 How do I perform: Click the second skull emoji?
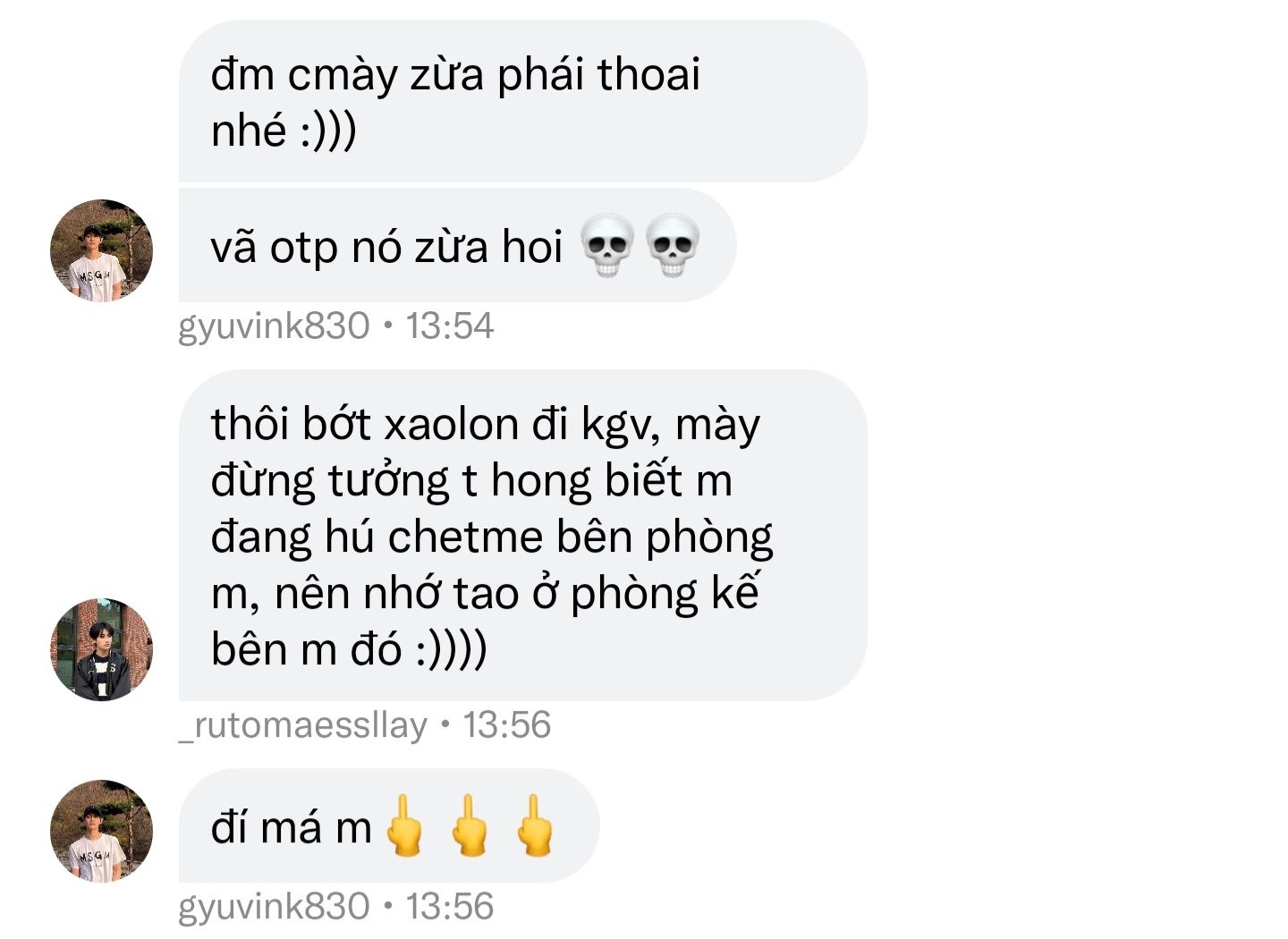(673, 245)
